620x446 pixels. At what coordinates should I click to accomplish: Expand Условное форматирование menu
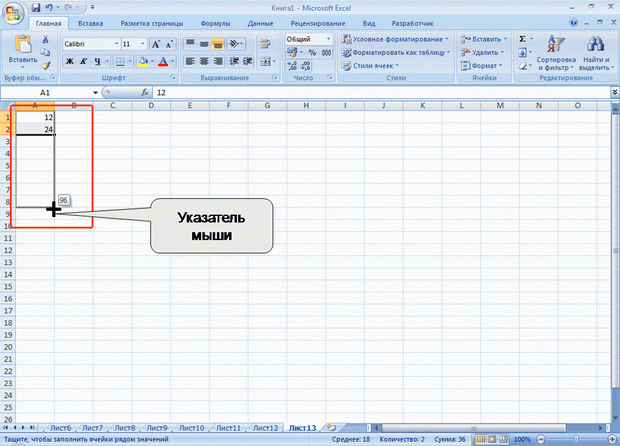(396, 39)
